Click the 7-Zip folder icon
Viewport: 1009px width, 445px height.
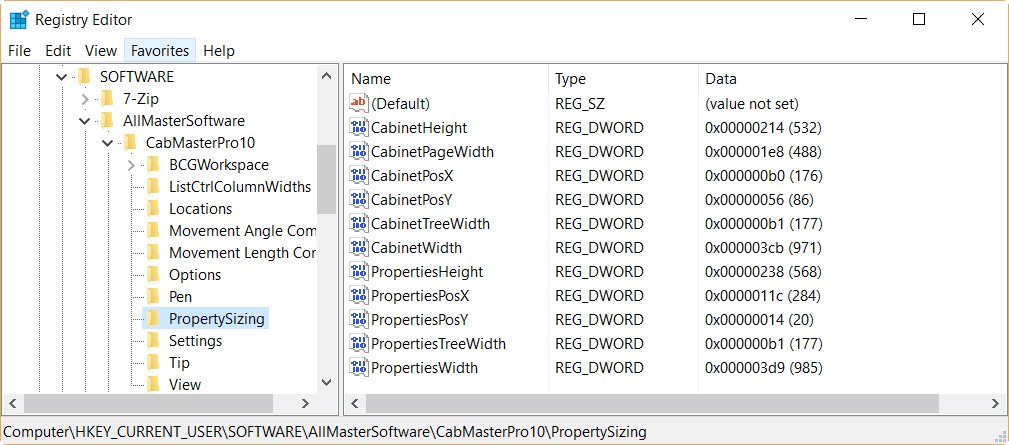107,99
